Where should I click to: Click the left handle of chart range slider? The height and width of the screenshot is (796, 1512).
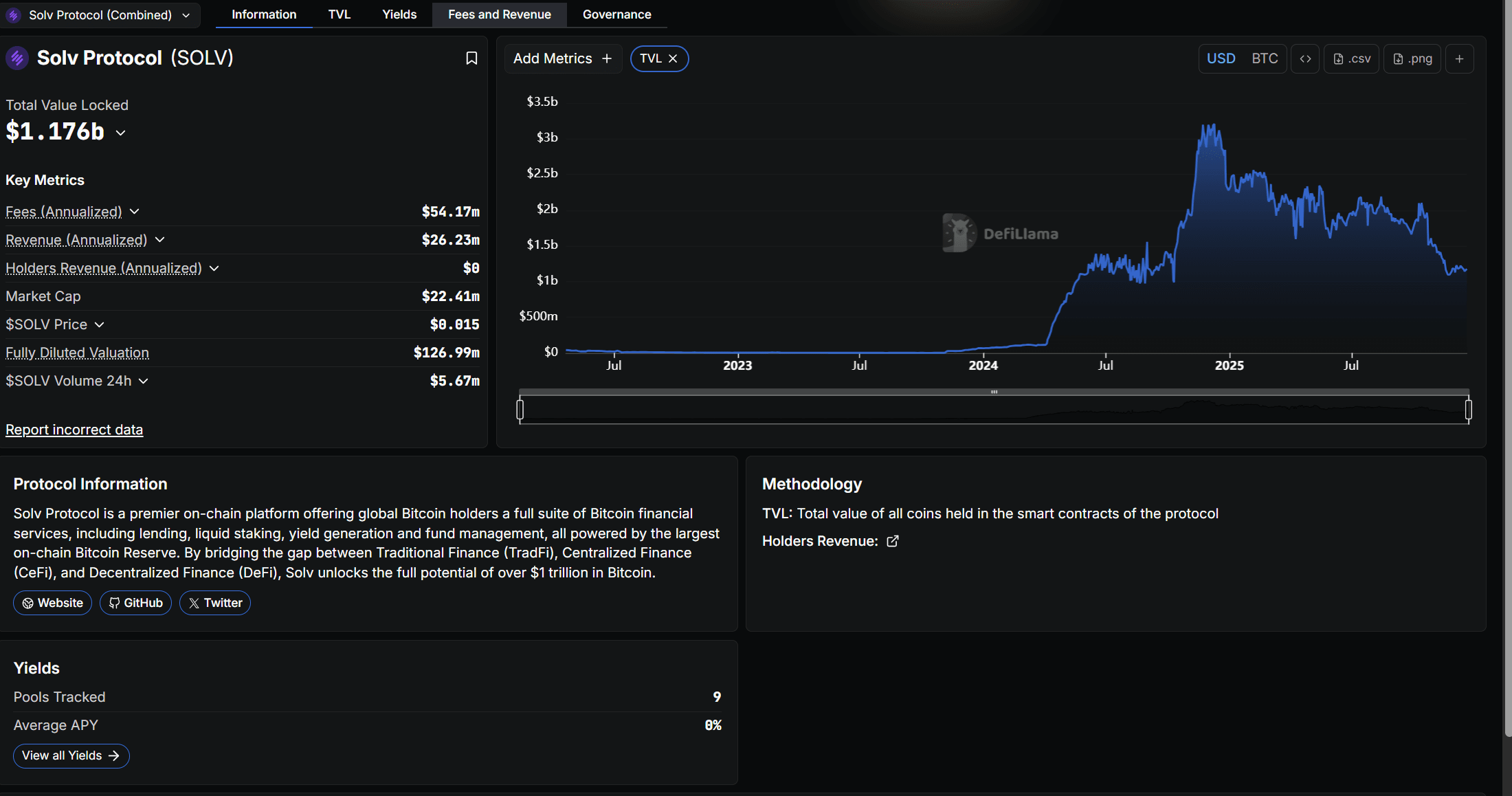[520, 410]
